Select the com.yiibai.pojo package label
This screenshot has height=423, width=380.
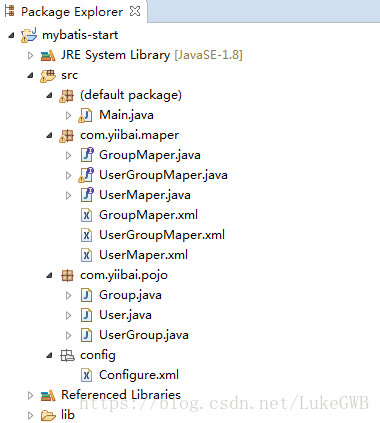124,276
